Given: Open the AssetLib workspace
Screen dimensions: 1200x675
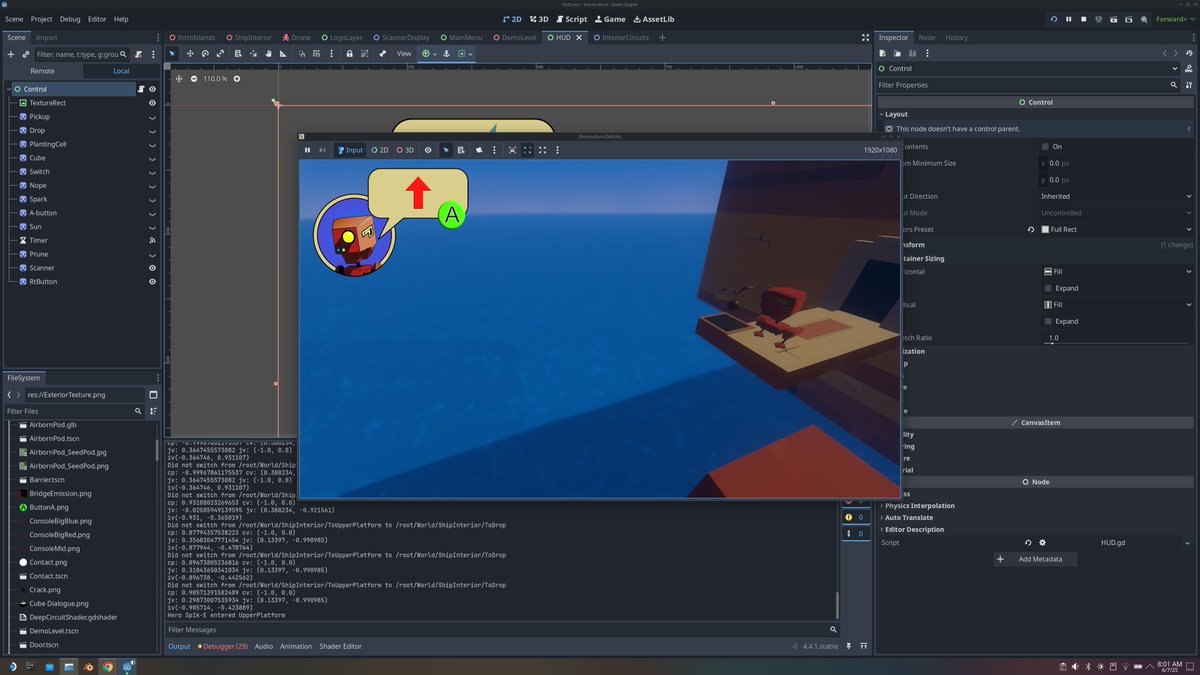Looking at the screenshot, I should (654, 18).
